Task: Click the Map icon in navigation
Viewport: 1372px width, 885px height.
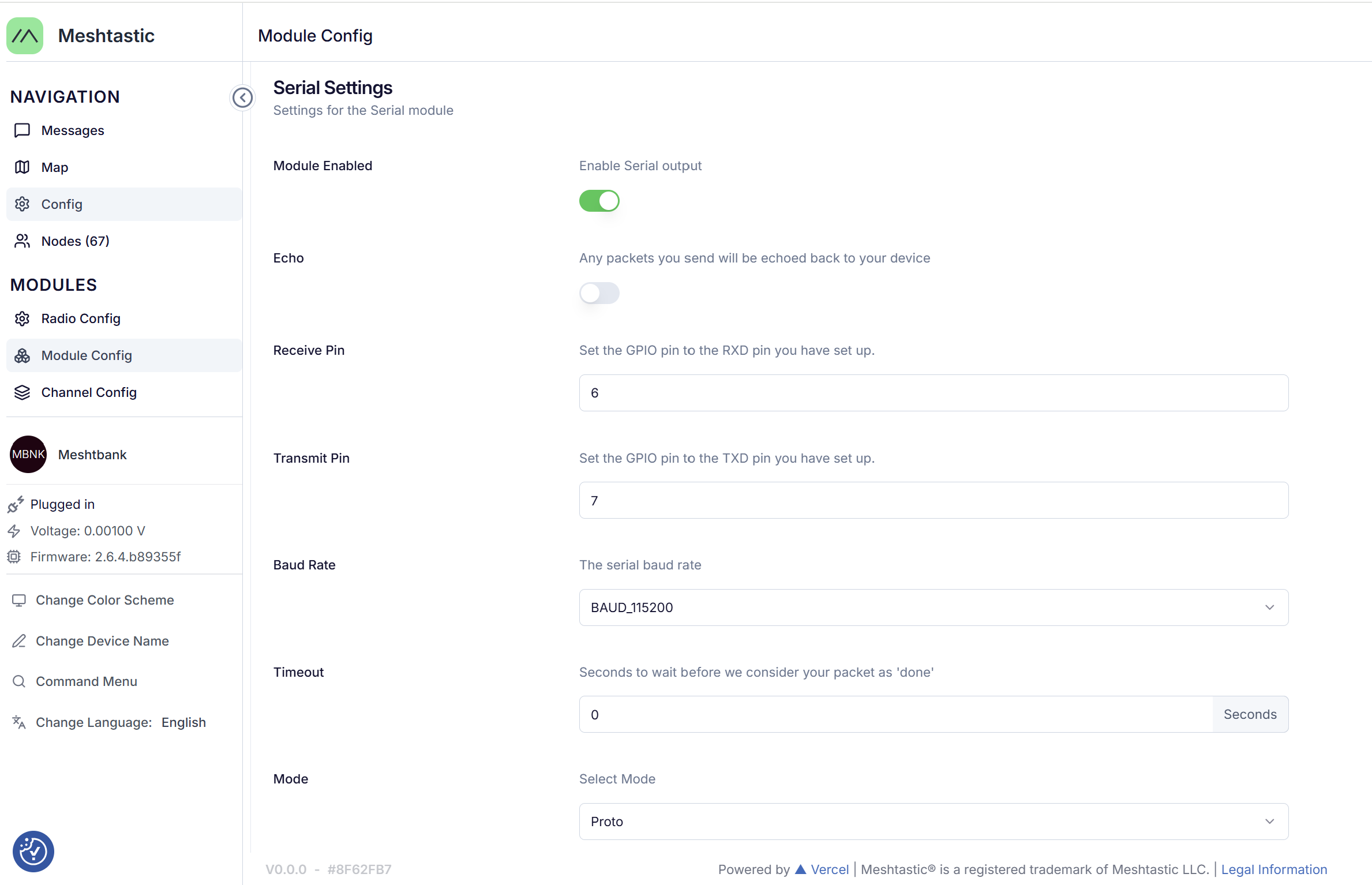Action: point(22,167)
